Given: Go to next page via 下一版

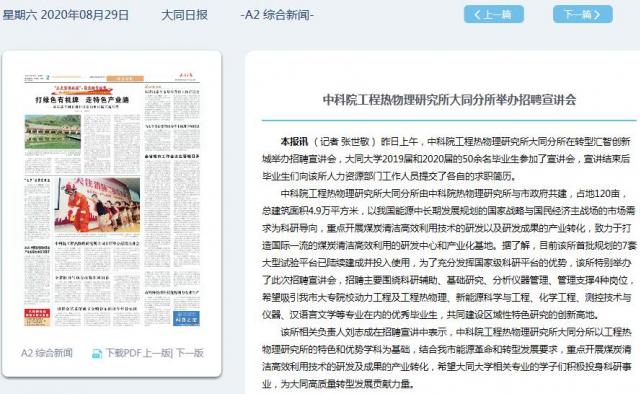Looking at the screenshot, I should pos(189,353).
